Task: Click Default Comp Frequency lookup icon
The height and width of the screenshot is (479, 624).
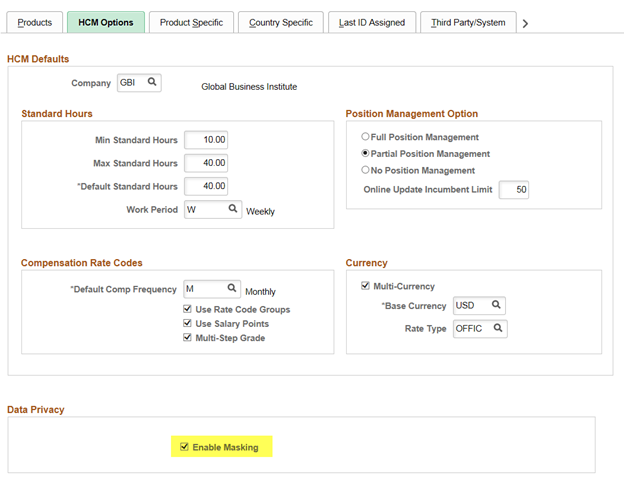Action: 232,289
